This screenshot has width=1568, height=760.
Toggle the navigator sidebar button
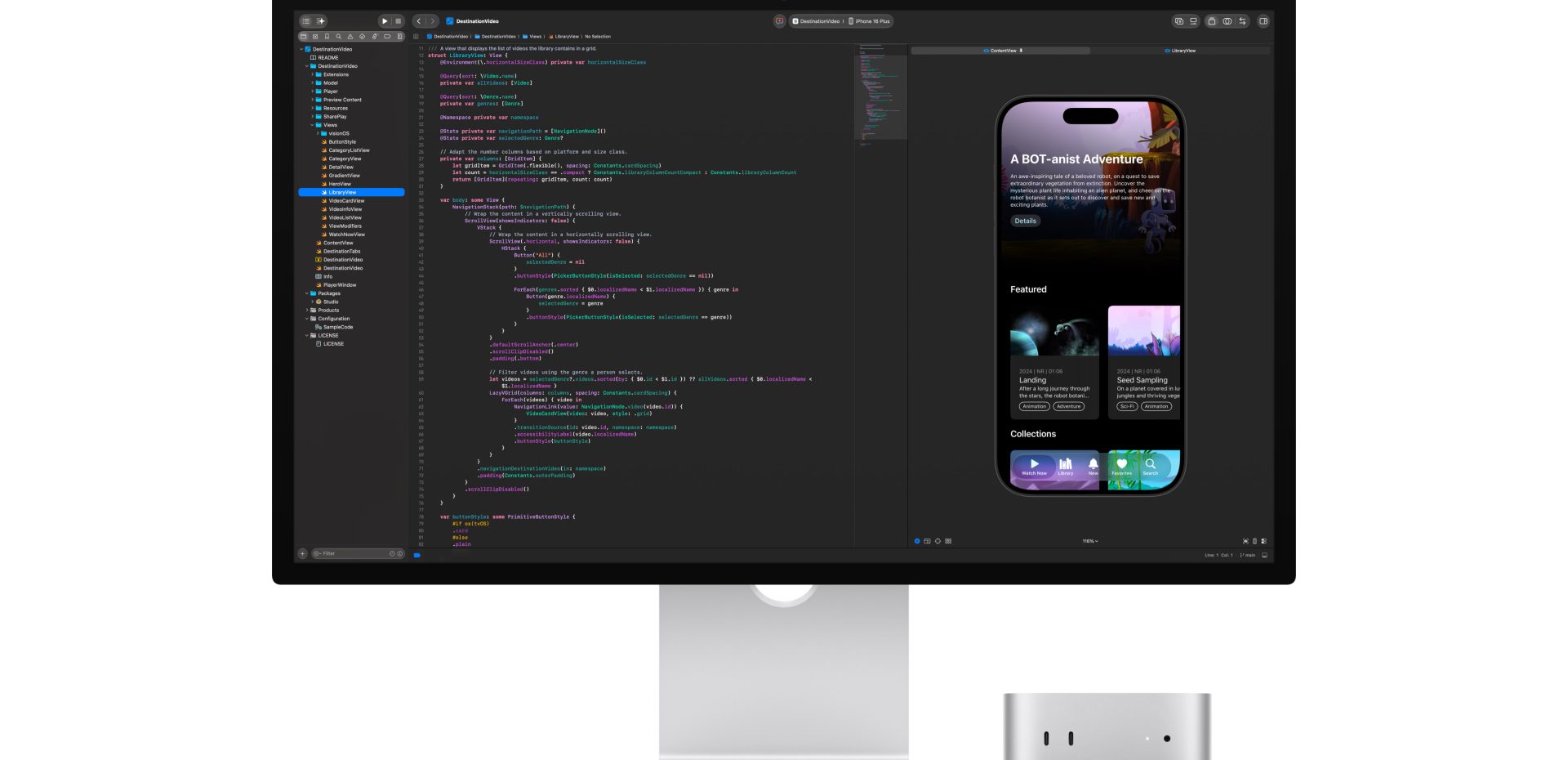(306, 21)
